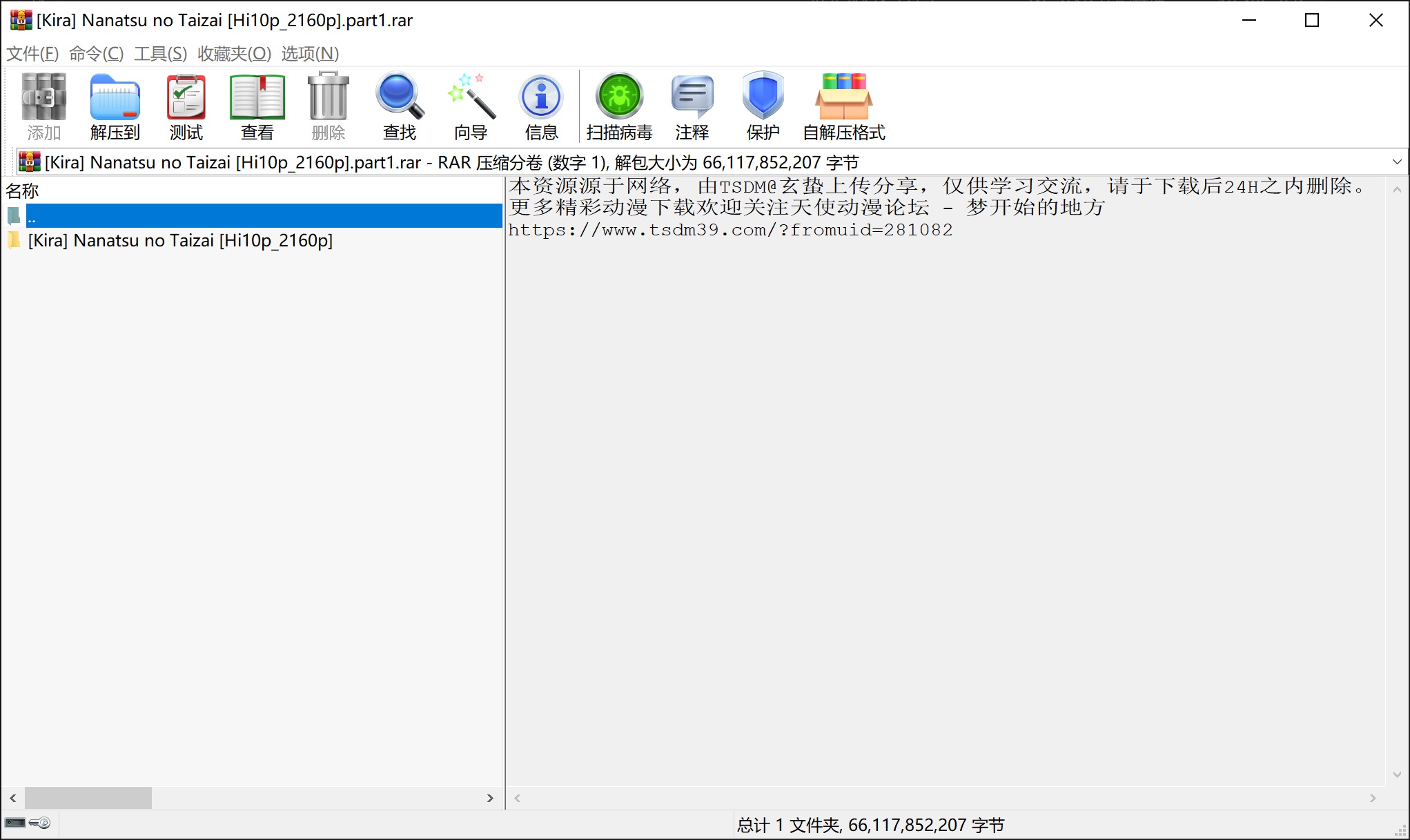Image resolution: width=1410 pixels, height=840 pixels.
Task: Click the 名称 column header
Action: [x=23, y=191]
